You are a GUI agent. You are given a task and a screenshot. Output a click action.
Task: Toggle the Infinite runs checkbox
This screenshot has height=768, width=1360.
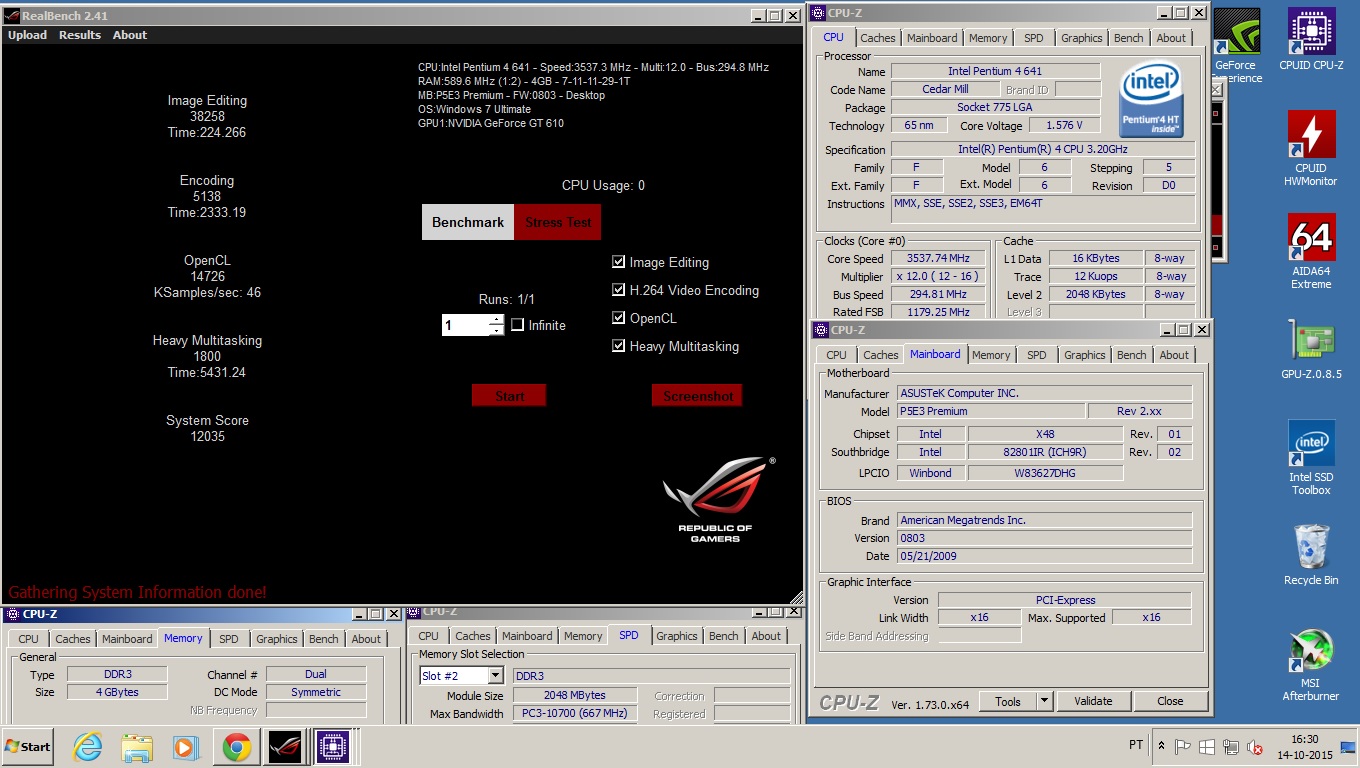[x=517, y=325]
